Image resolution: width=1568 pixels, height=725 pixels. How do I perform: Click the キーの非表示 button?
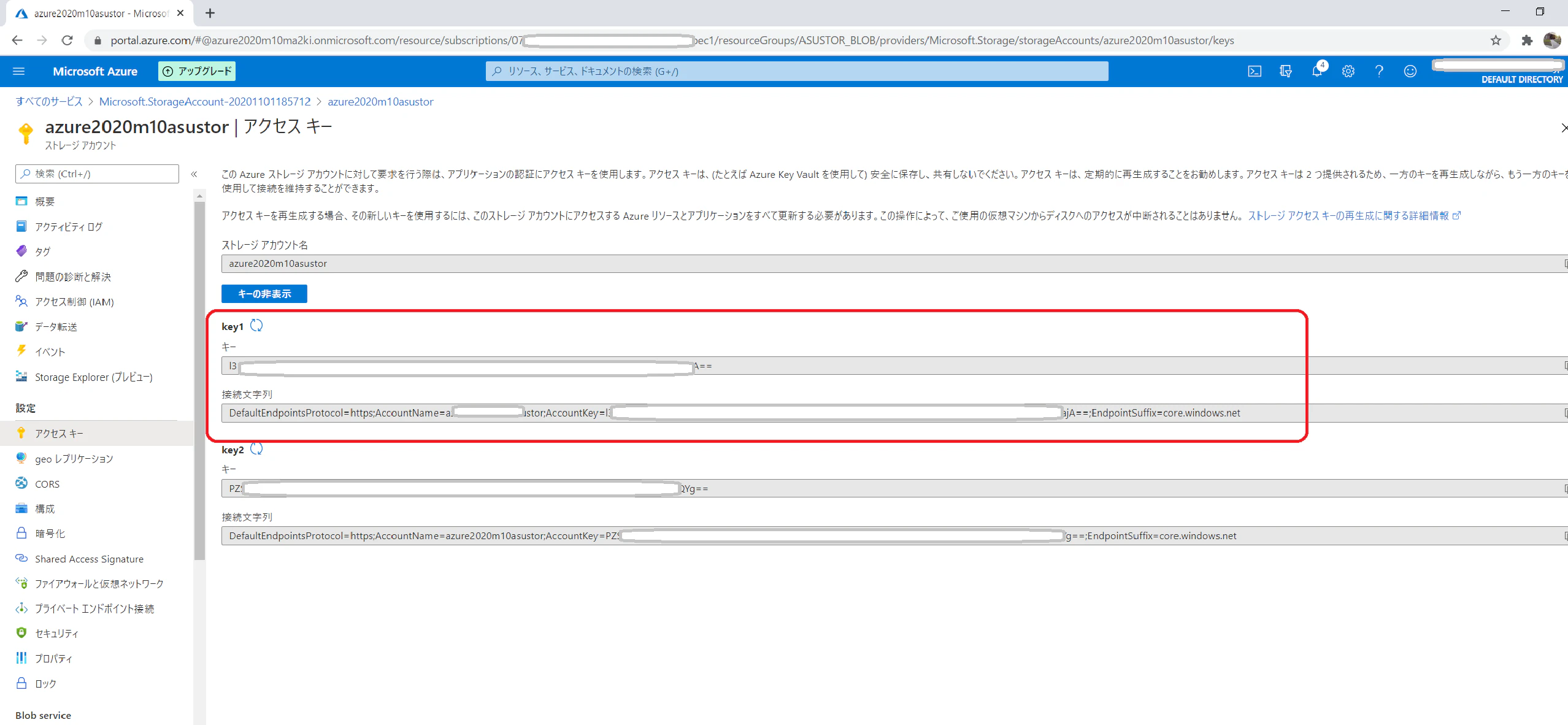click(264, 294)
